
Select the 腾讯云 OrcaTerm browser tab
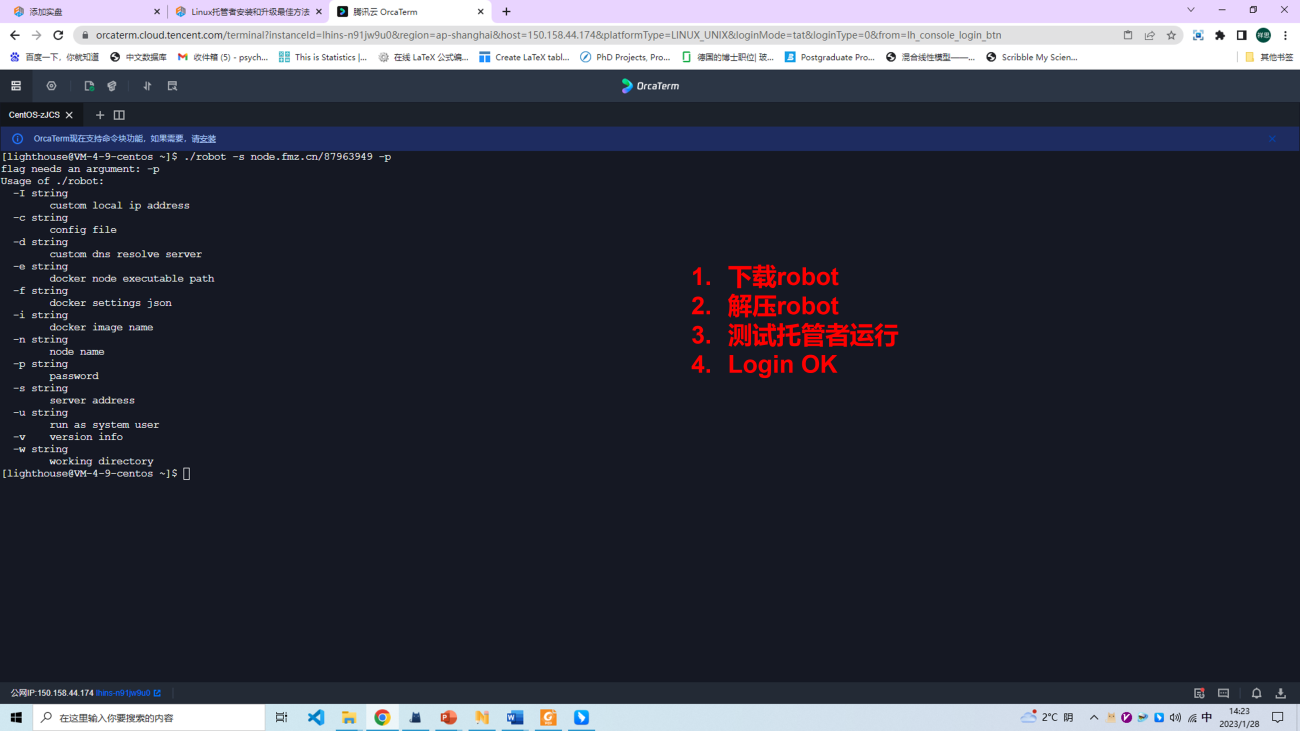coord(408,12)
